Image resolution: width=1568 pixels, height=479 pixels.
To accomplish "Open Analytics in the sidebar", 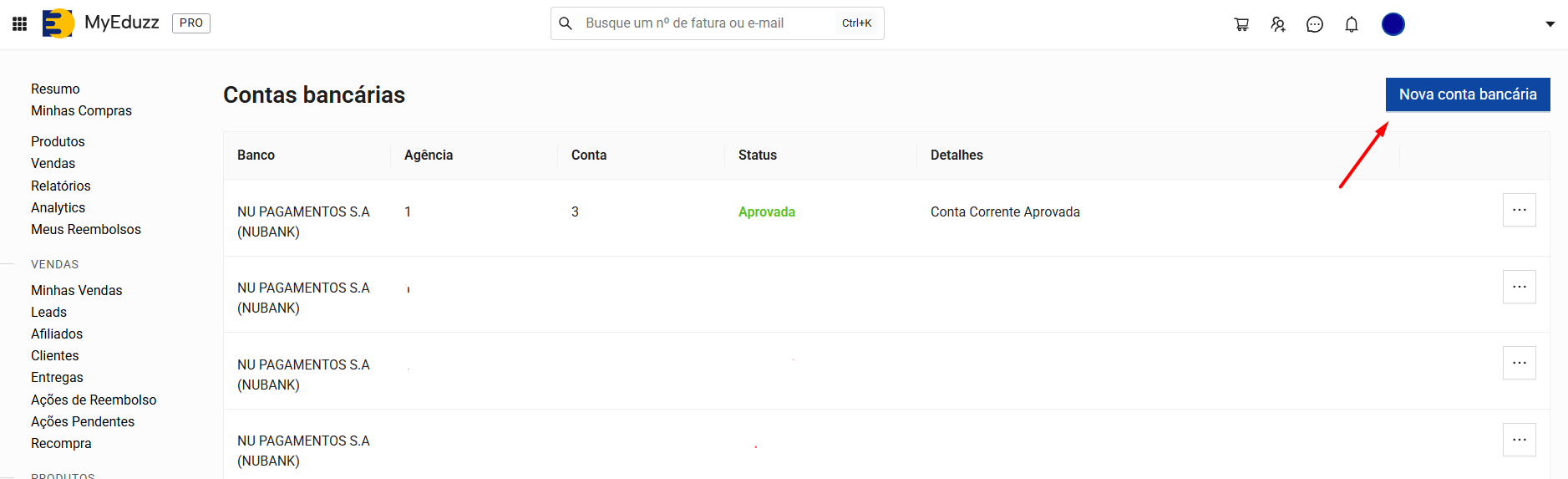I will (x=58, y=207).
